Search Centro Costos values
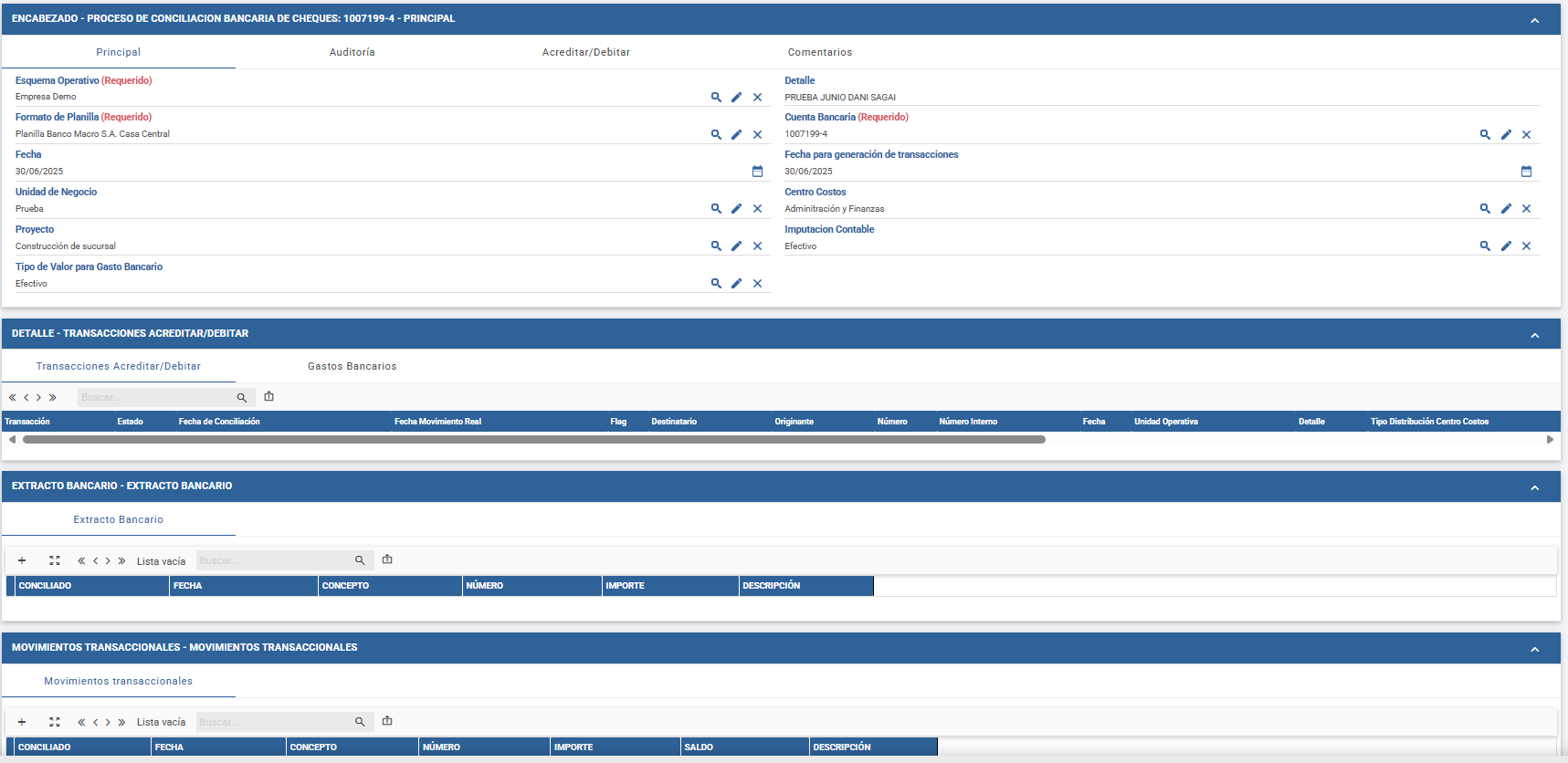1568x763 pixels. tap(1485, 208)
